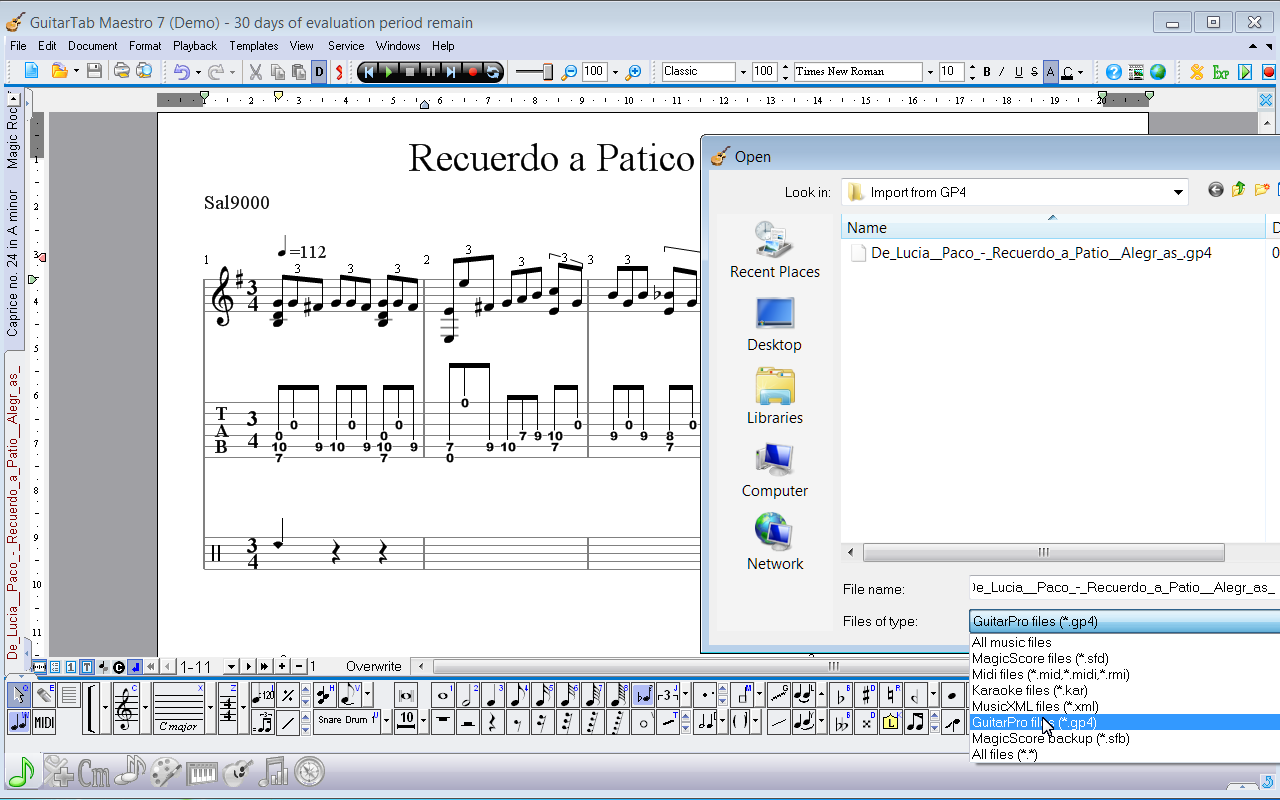1280x800 pixels.
Task: Open the zoom percentage dropdown
Action: click(x=614, y=72)
